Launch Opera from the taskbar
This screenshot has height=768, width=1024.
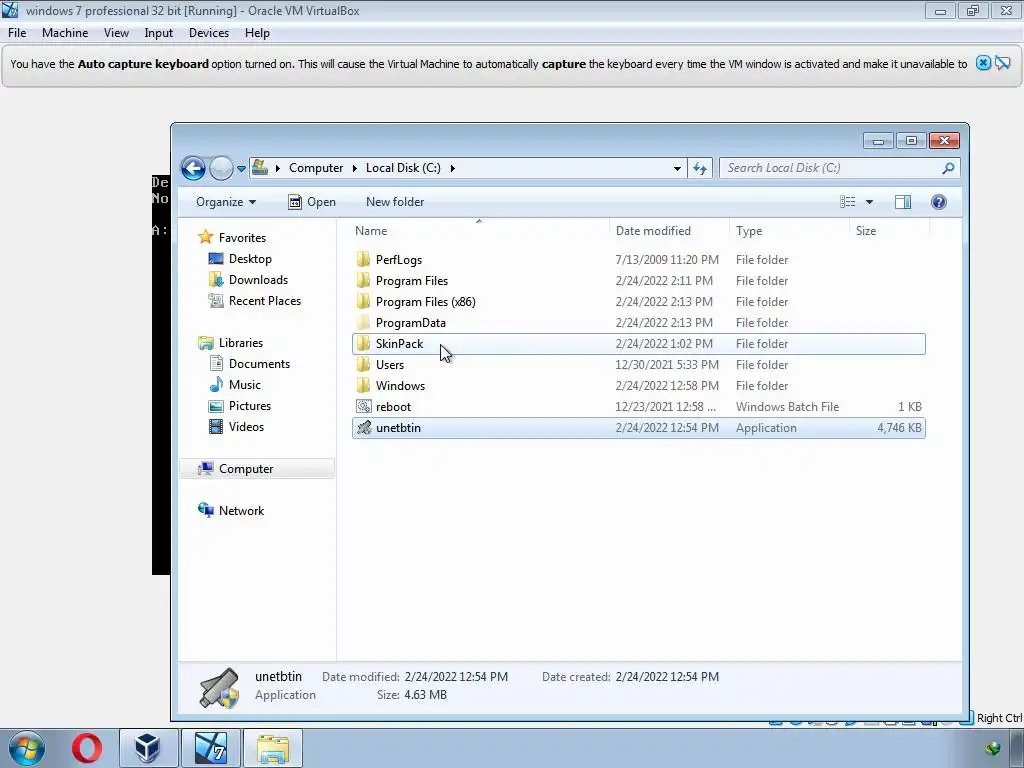click(87, 748)
